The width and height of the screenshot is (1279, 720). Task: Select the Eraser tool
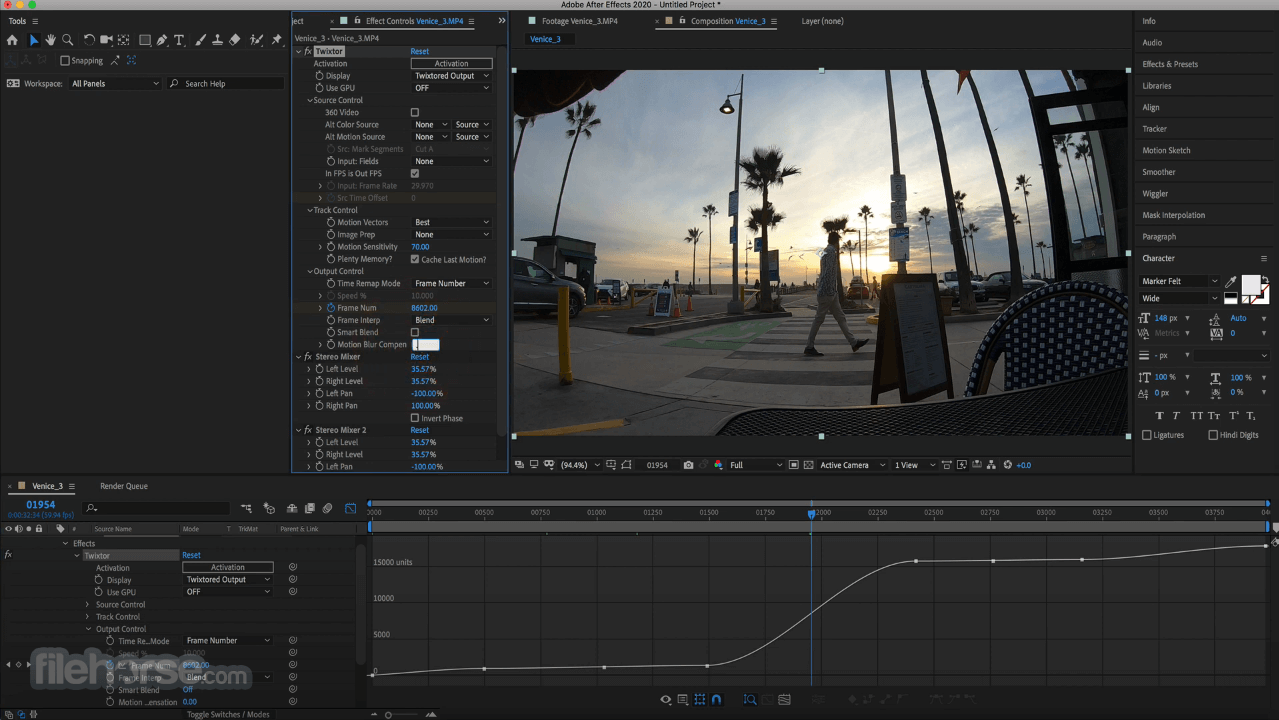[235, 41]
